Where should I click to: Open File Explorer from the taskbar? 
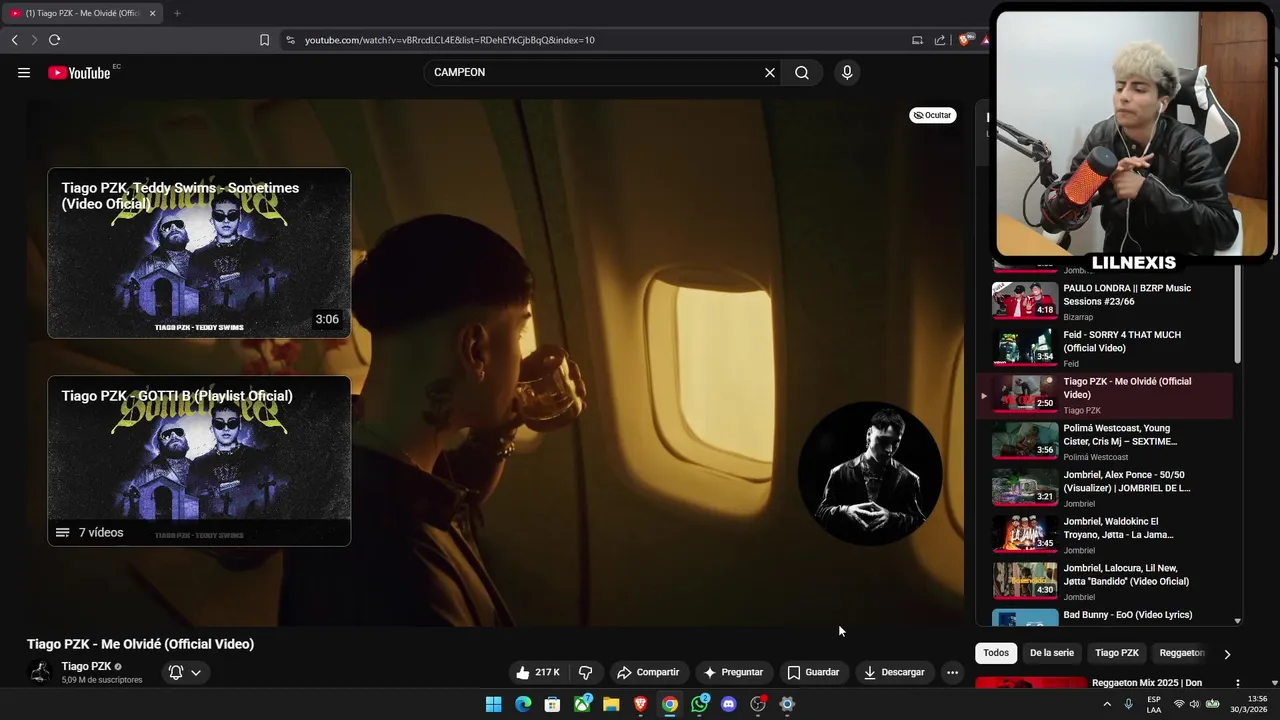pyautogui.click(x=611, y=704)
